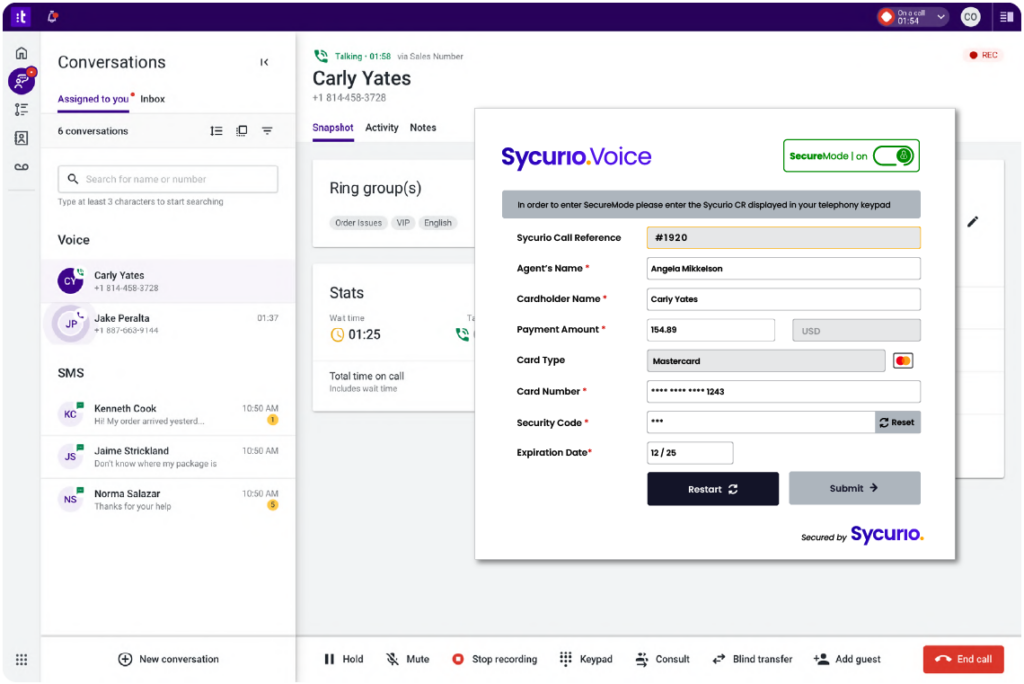Image resolution: width=1024 pixels, height=684 pixels.
Task: Click the sort list icon
Action: [x=216, y=131]
